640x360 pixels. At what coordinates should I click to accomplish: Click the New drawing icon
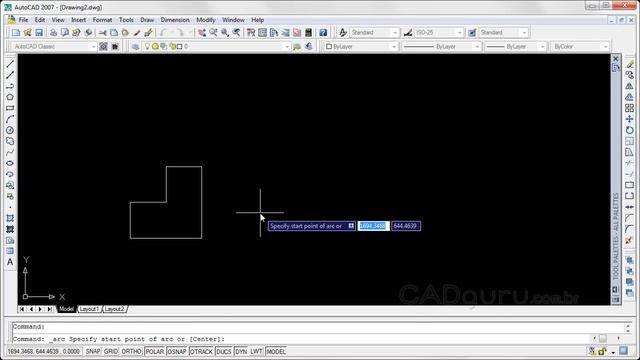(x=16, y=33)
